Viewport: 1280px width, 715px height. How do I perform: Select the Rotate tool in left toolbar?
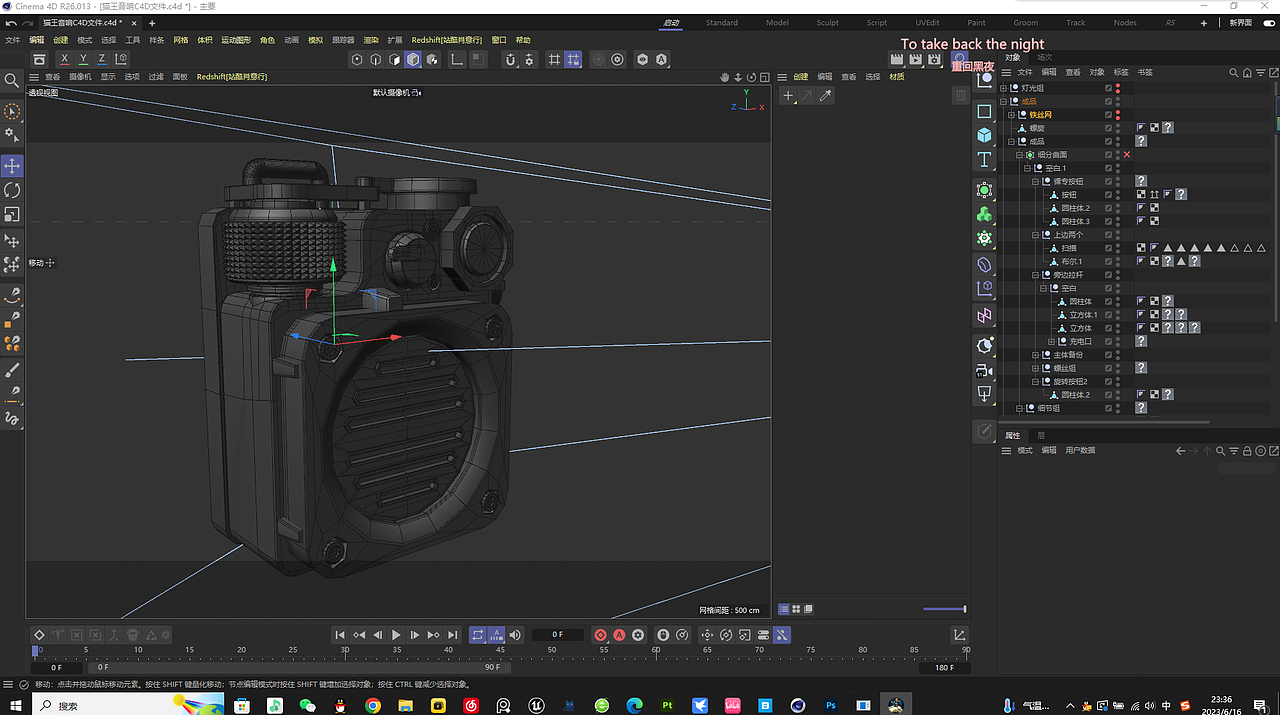(x=12, y=190)
